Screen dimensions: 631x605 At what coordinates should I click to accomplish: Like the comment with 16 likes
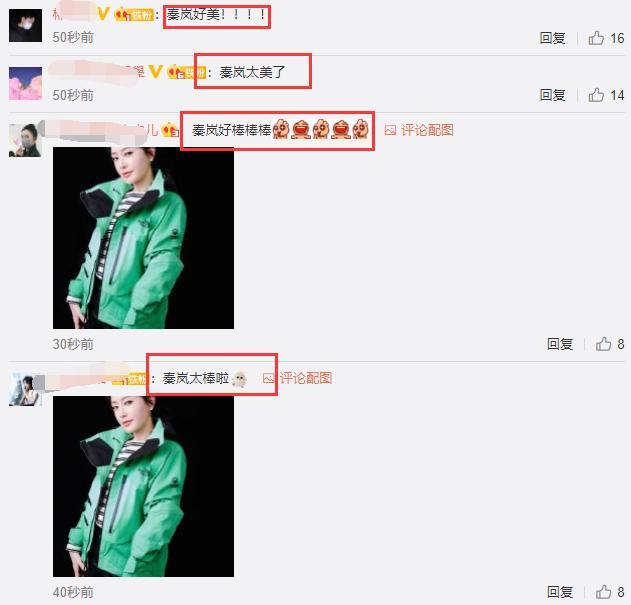[596, 38]
